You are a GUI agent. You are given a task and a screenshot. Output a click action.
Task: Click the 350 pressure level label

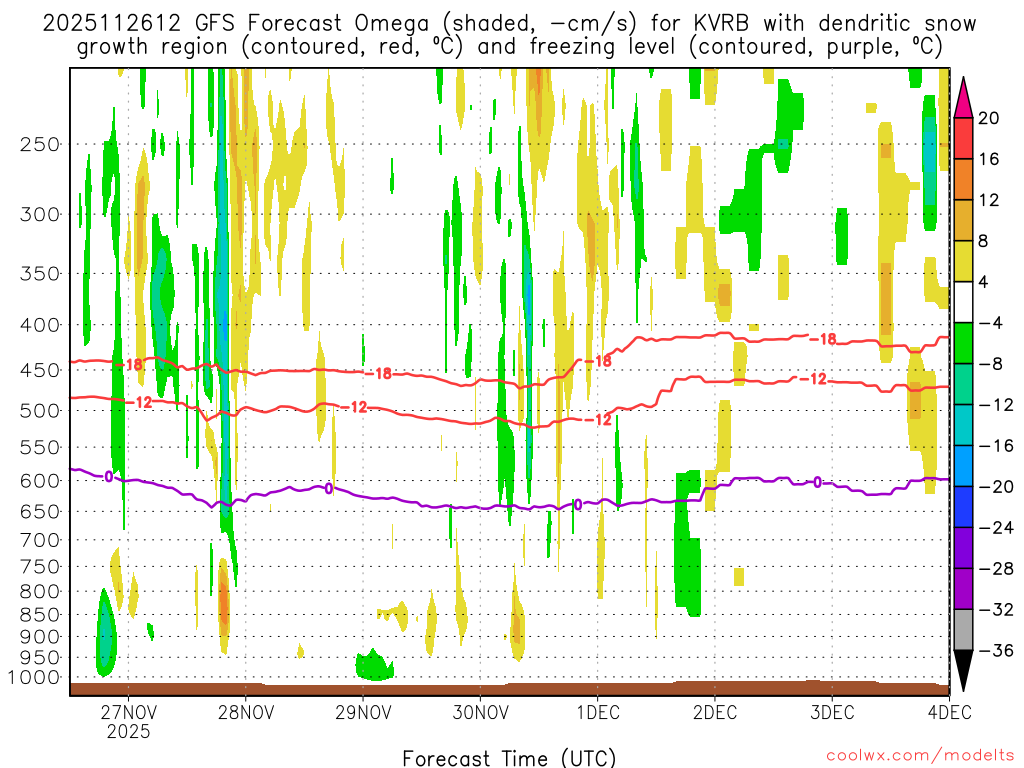(40, 273)
